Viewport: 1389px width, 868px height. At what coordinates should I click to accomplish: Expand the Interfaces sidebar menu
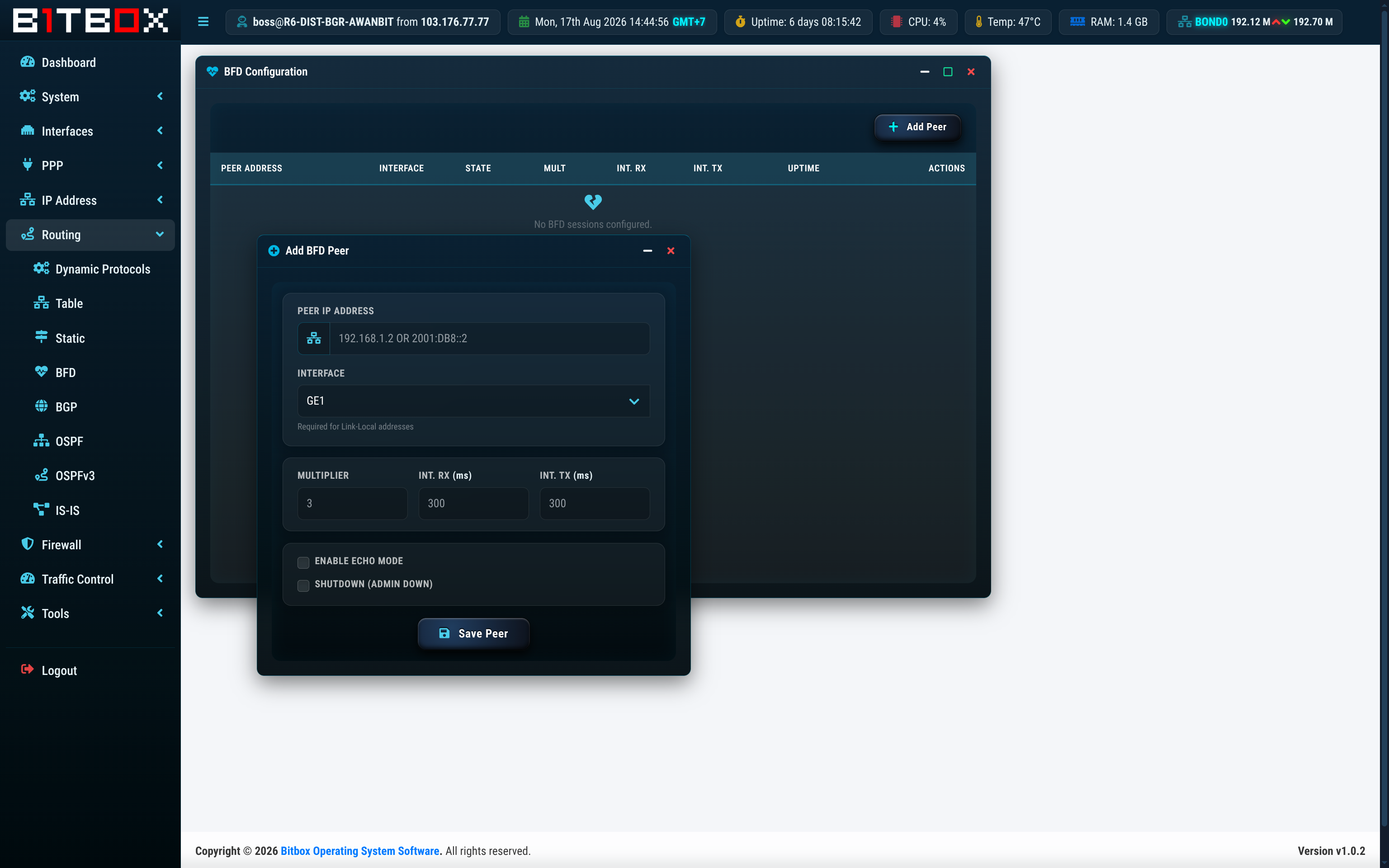click(91, 131)
